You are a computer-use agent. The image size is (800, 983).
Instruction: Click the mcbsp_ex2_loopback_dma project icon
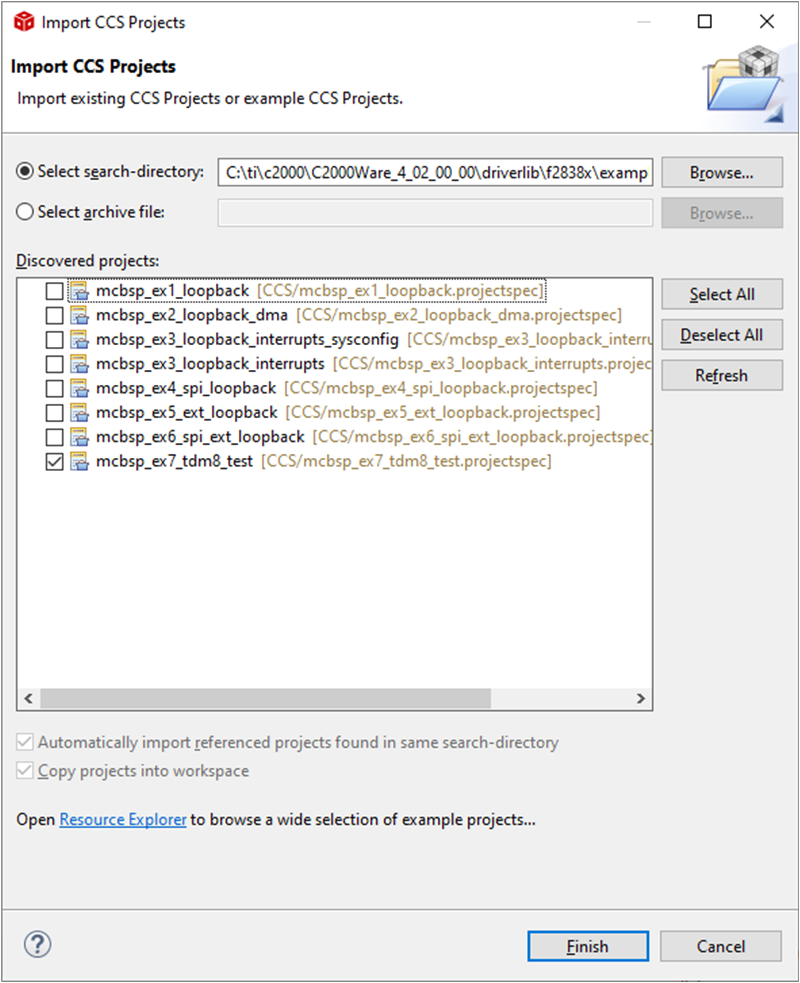[x=79, y=314]
